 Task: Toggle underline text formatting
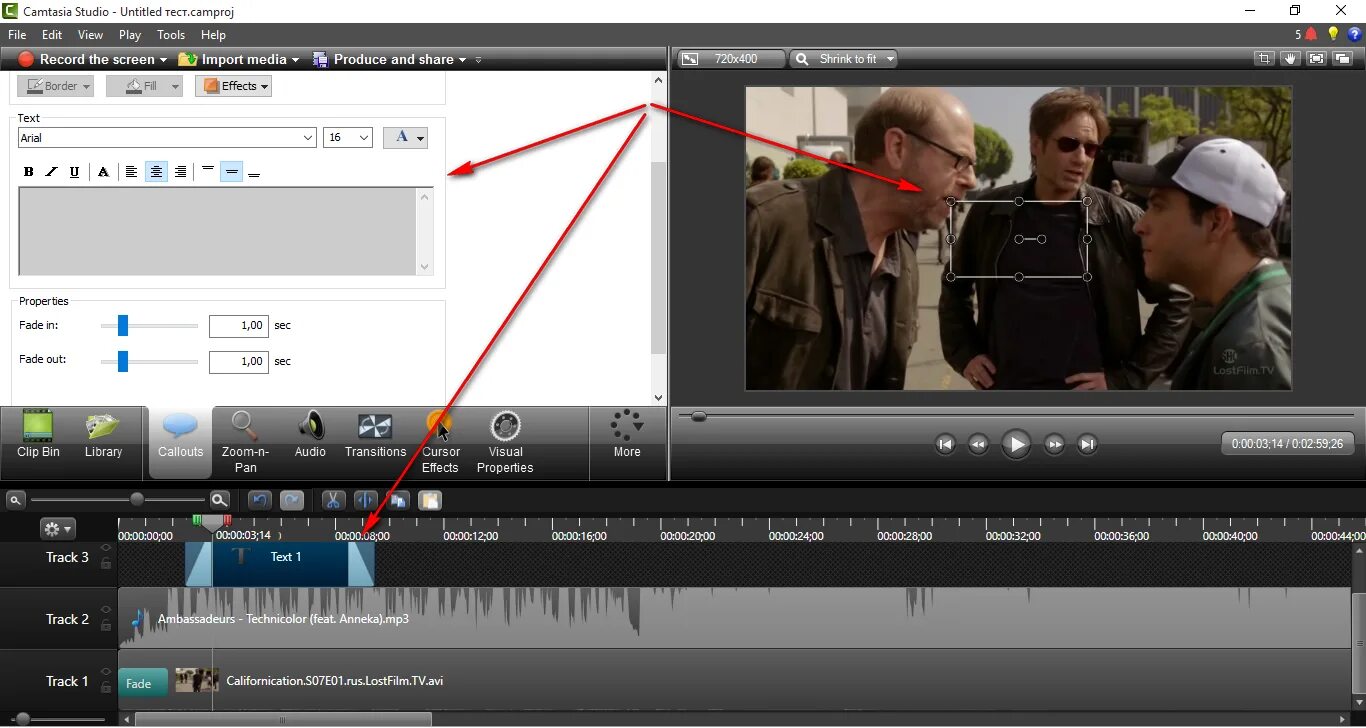pos(74,172)
